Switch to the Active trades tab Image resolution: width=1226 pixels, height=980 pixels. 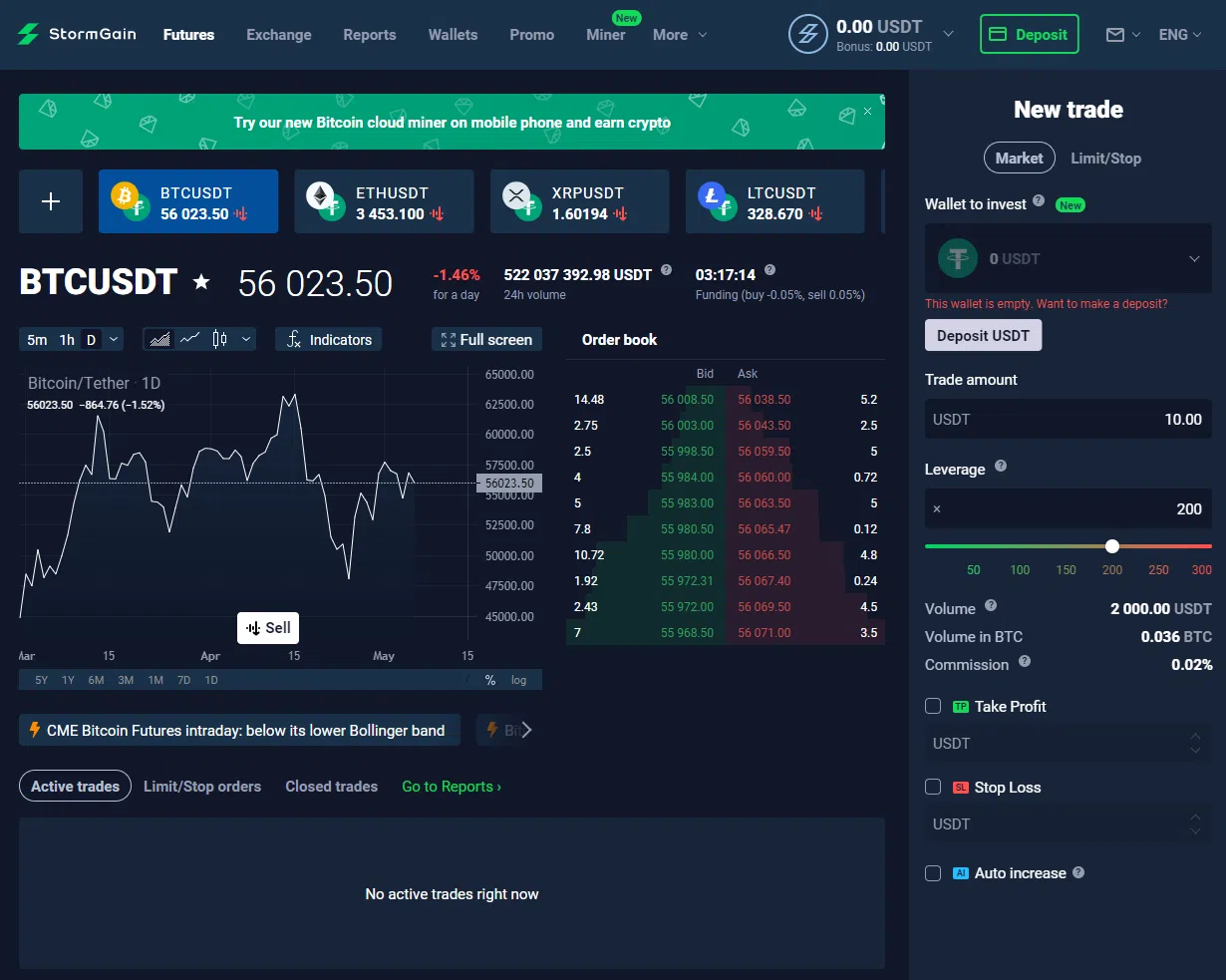76,786
